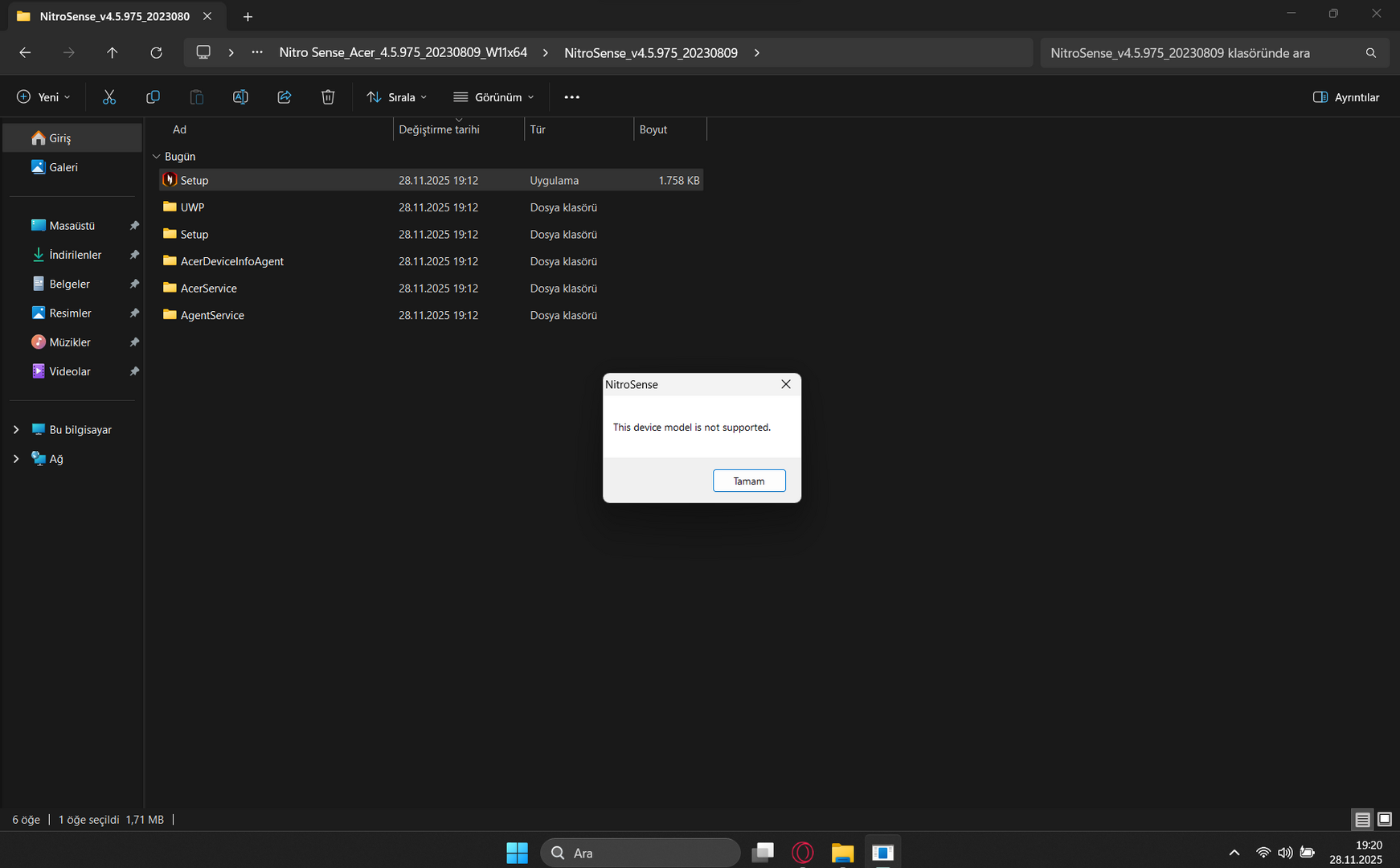Click the Wi-Fi network tray icon
This screenshot has width=1400, height=868.
point(1263,853)
